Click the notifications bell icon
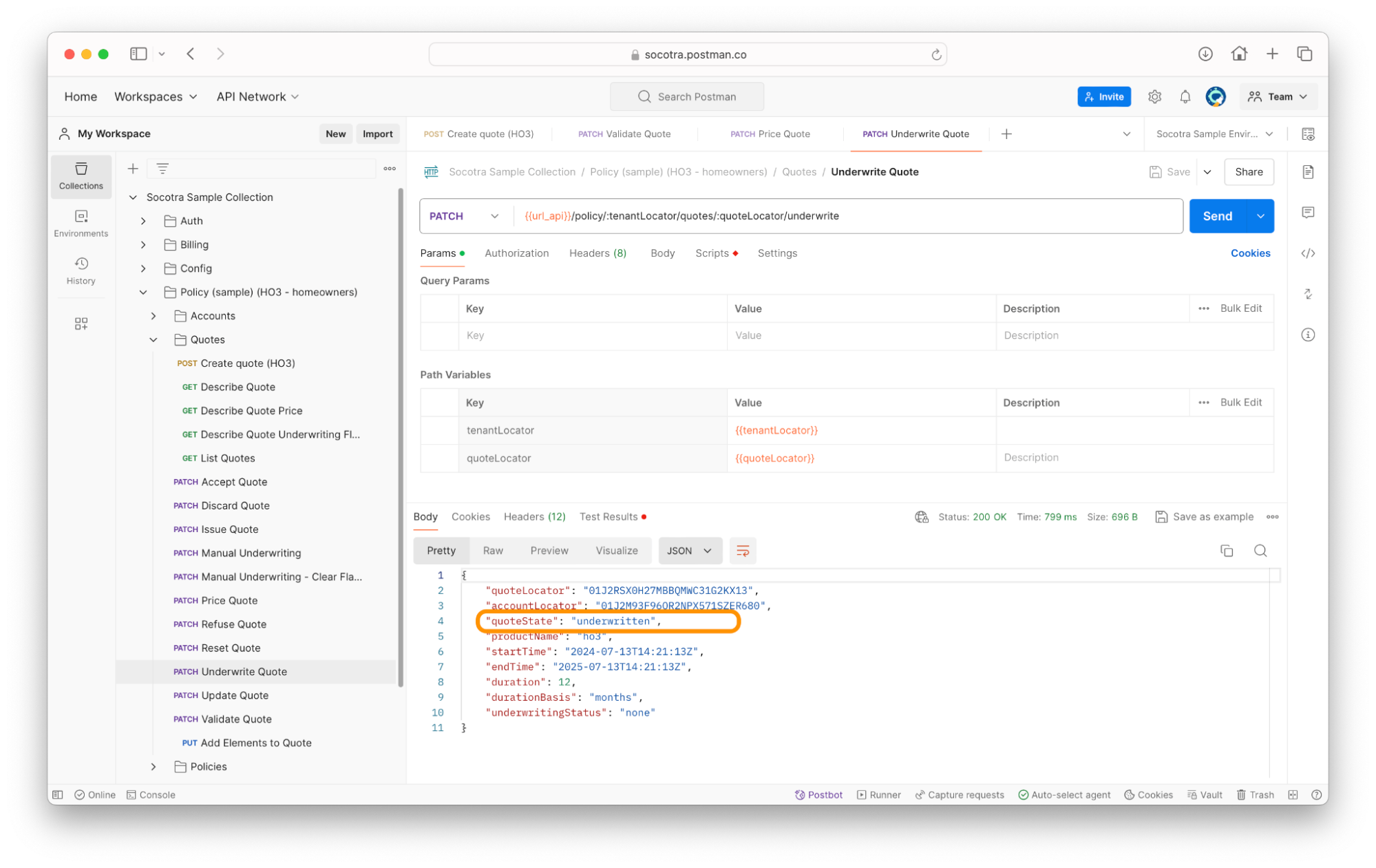This screenshot has width=1376, height=868. point(1185,97)
